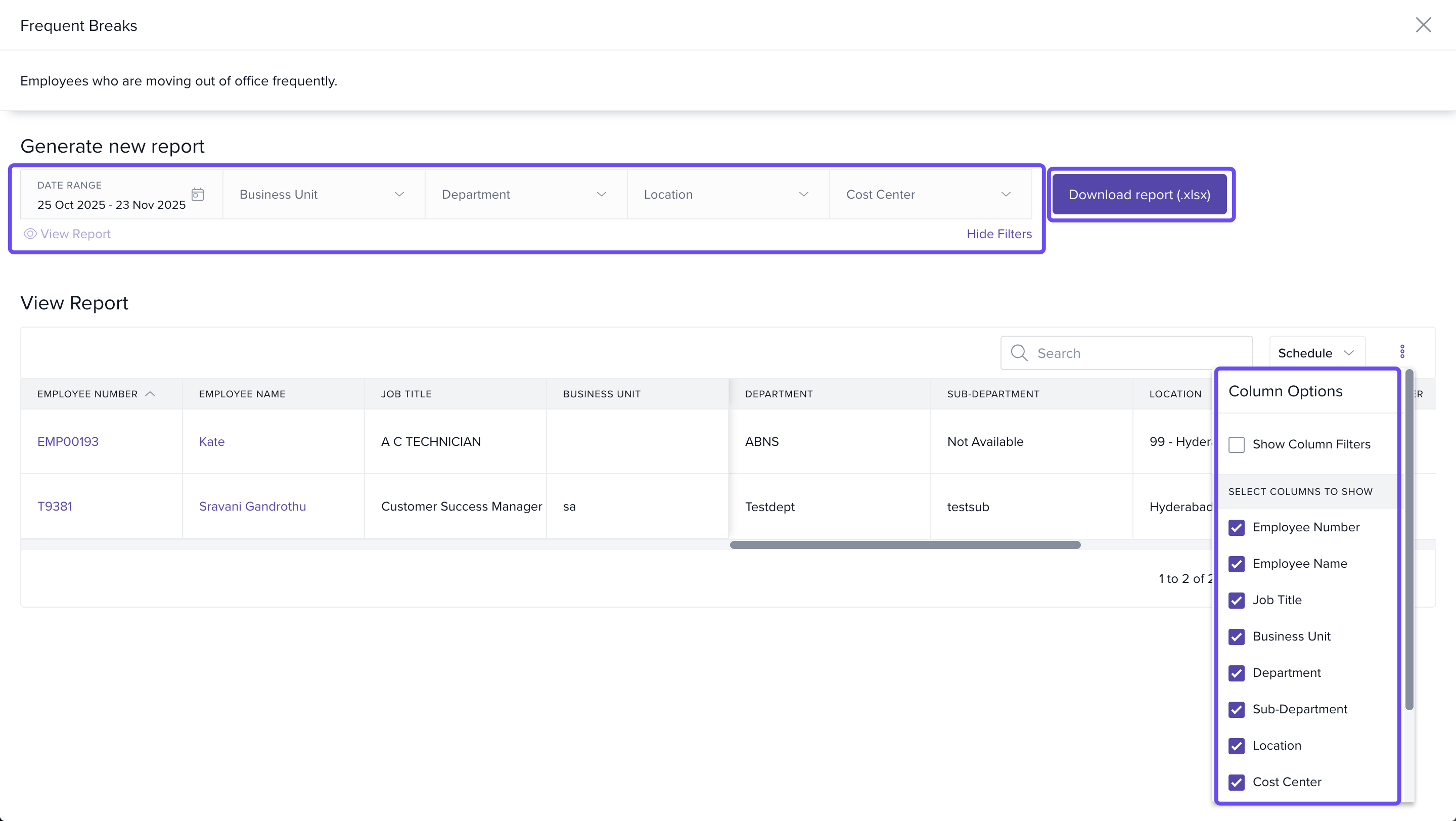Click the Hide Filters link
This screenshot has width=1456, height=821.
tap(999, 234)
